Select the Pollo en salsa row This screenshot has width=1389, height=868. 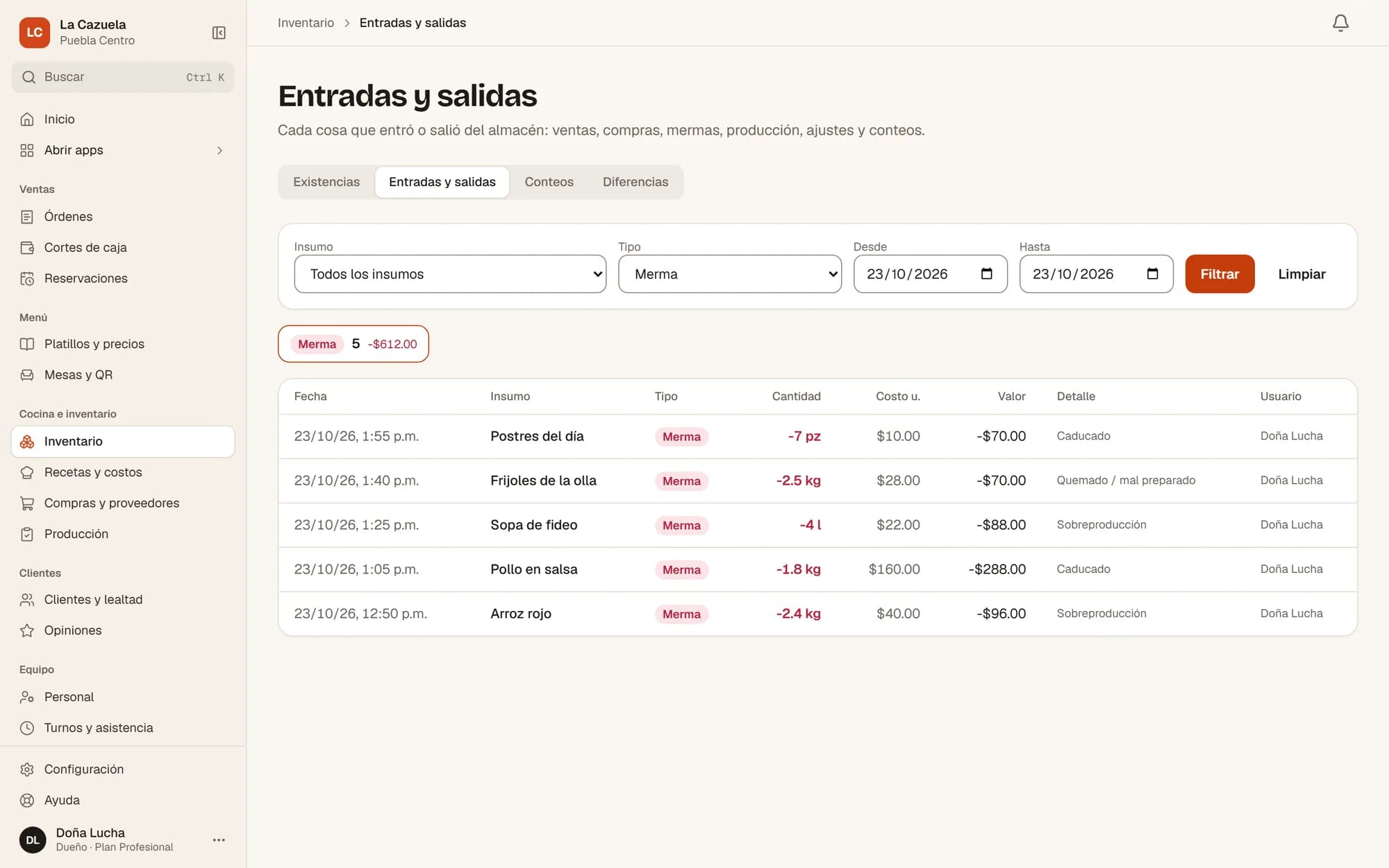coord(817,569)
